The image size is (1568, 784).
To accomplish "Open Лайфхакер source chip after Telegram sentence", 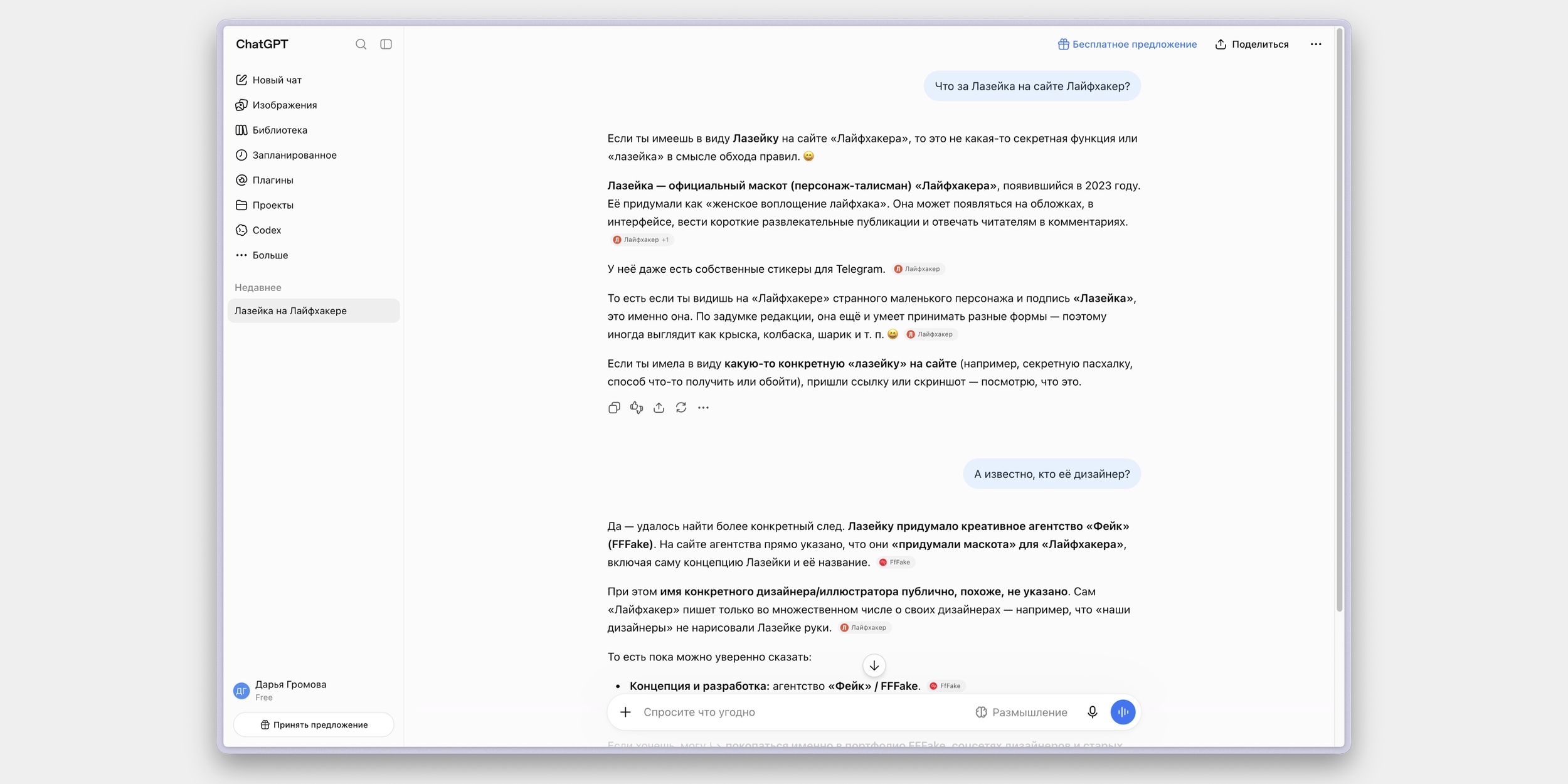I will (x=919, y=269).
